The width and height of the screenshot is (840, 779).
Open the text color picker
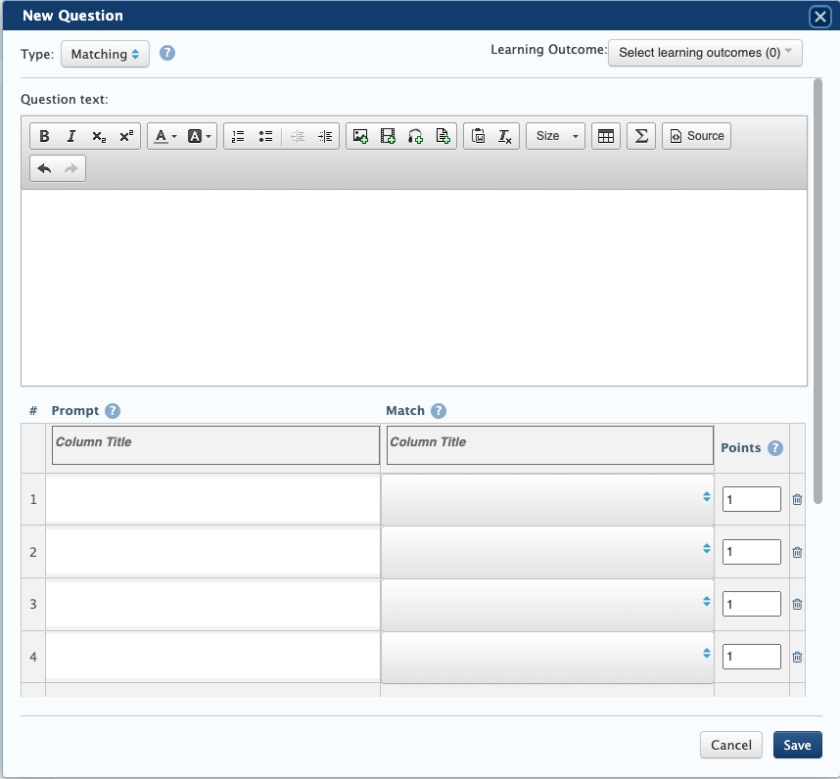pos(165,137)
